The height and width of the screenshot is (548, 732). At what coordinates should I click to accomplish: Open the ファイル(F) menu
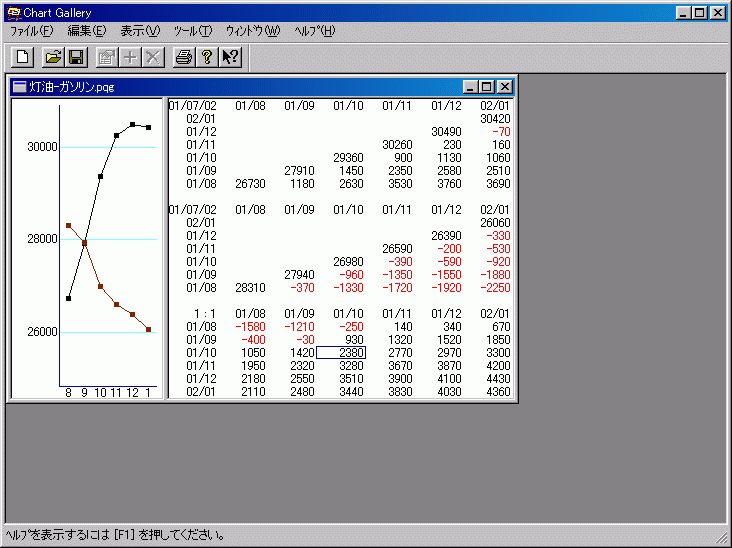click(31, 31)
